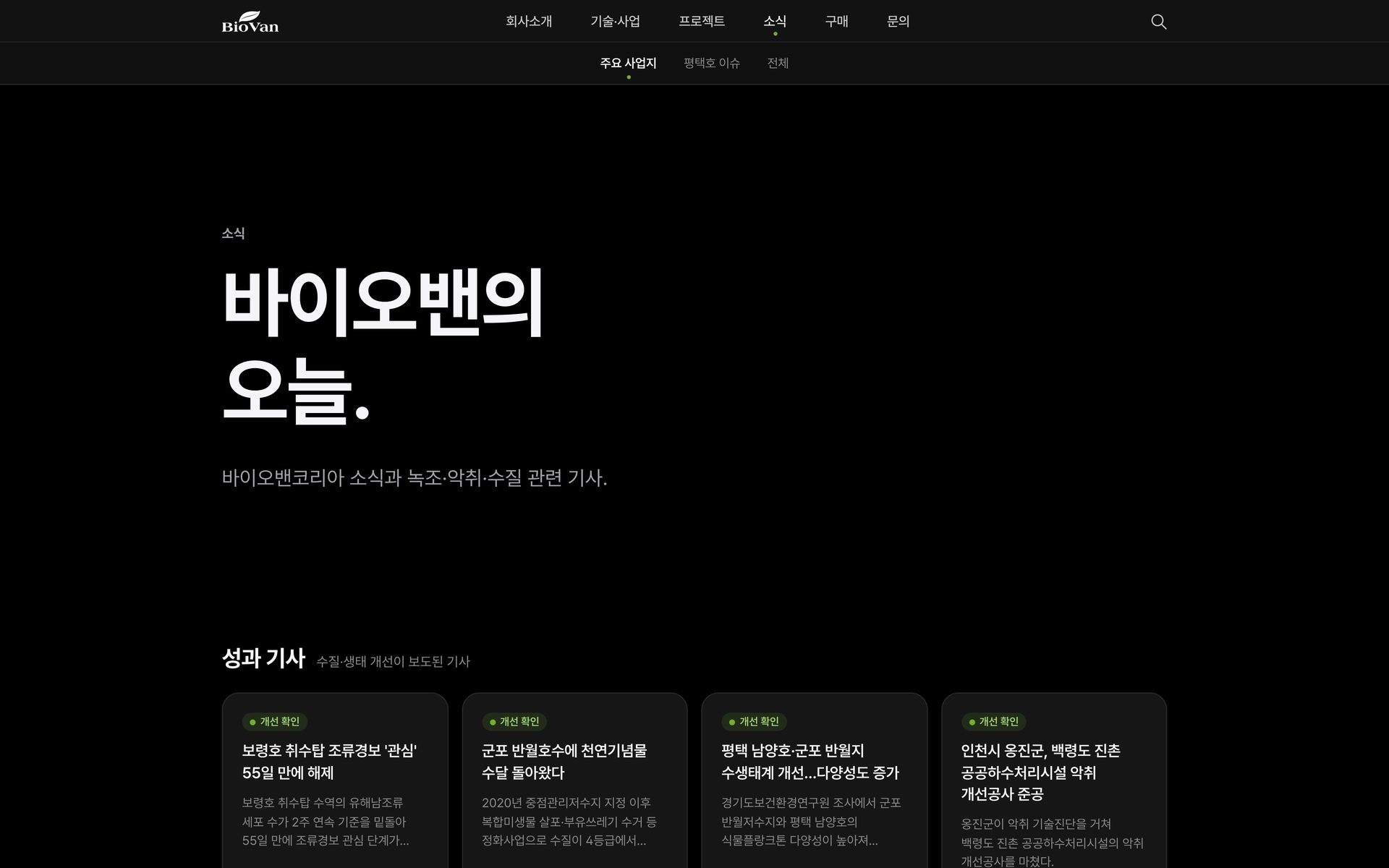This screenshot has height=868, width=1389.
Task: Open the 기술·사업 menu
Action: point(615,22)
